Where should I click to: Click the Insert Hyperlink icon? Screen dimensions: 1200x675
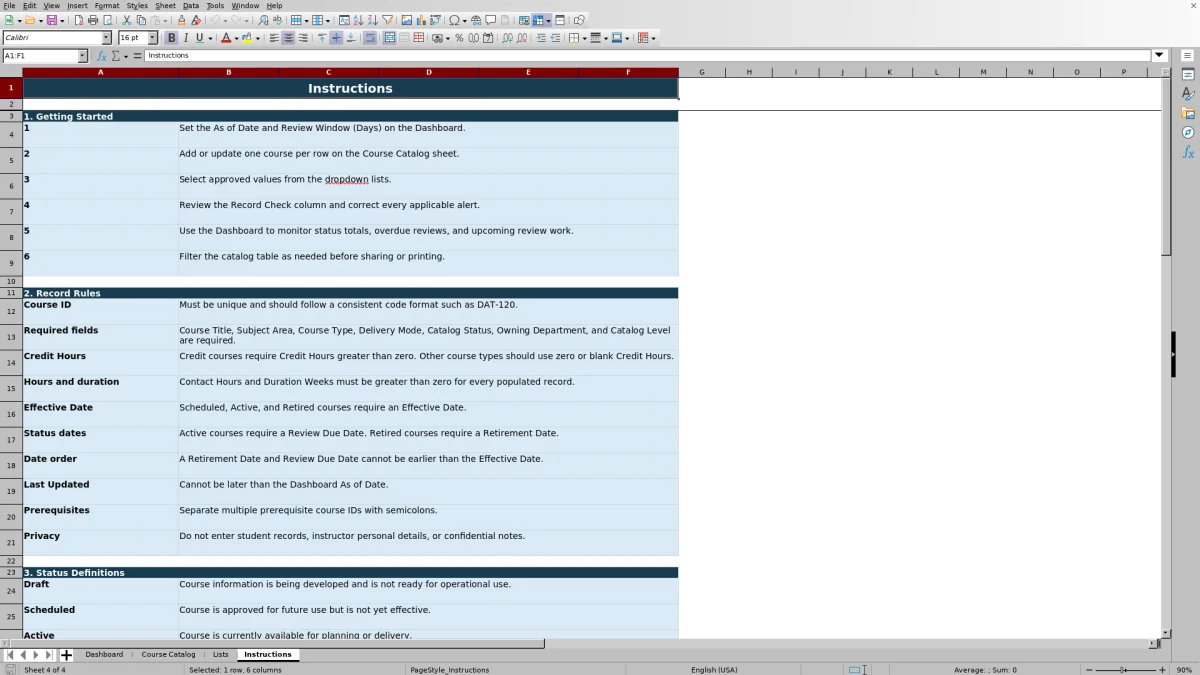click(476, 20)
